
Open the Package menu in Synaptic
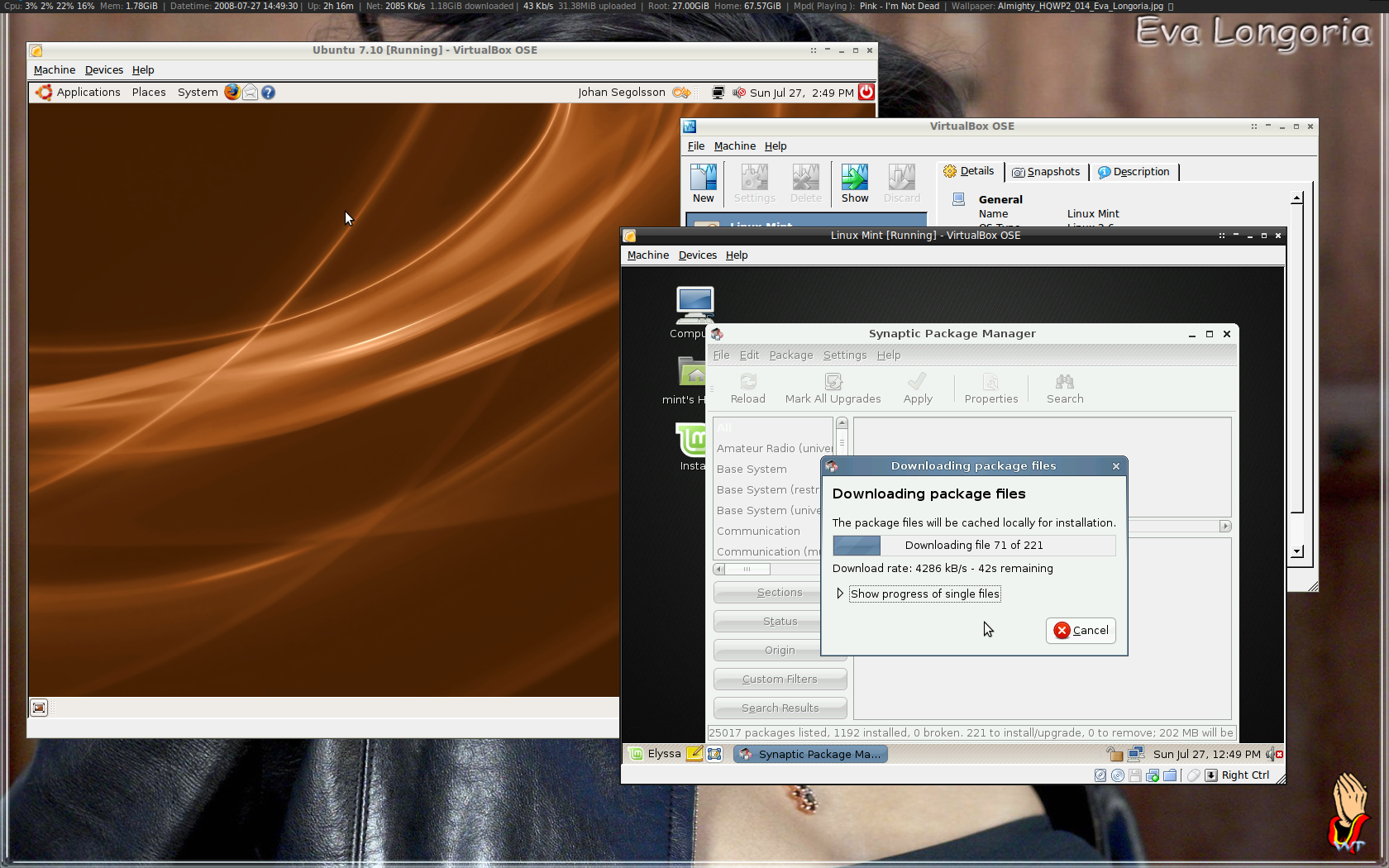tap(791, 355)
